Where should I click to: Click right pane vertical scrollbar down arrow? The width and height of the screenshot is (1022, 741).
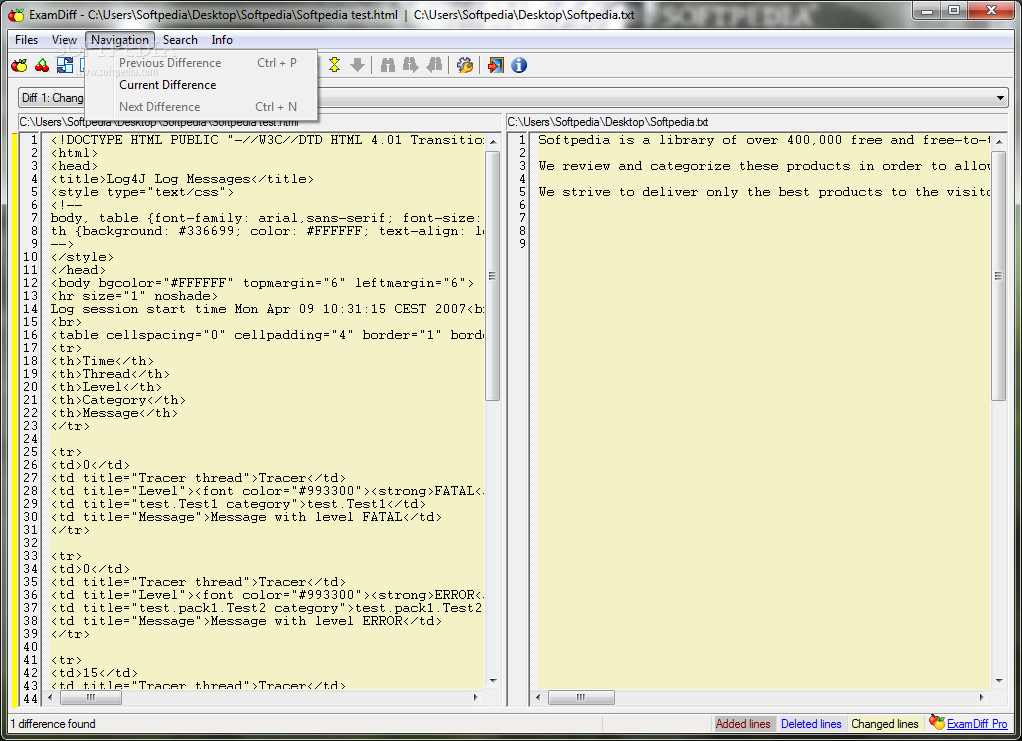click(x=999, y=680)
